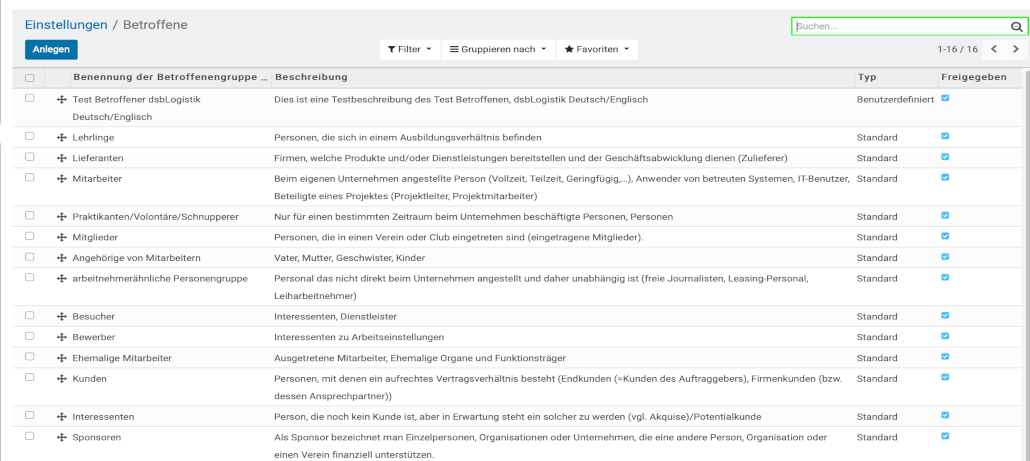
Task: Click drag handle icon for Kunden row
Action: point(62,379)
